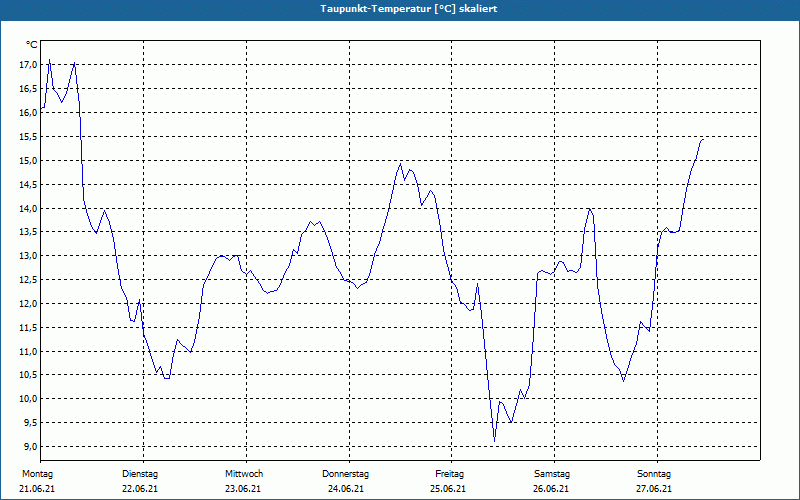Select the 10,0 y-axis value
The width and height of the screenshot is (800, 500).
(x=29, y=398)
